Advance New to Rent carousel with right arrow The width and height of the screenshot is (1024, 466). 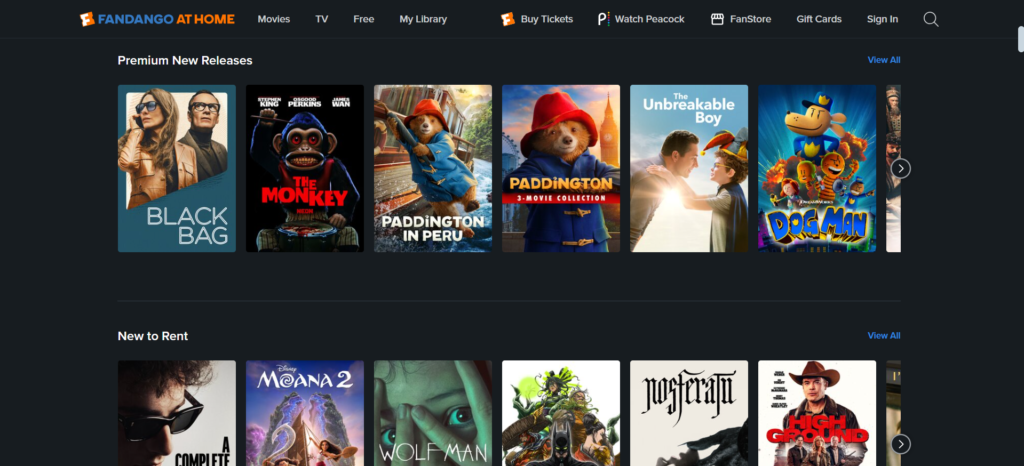pyautogui.click(x=901, y=444)
